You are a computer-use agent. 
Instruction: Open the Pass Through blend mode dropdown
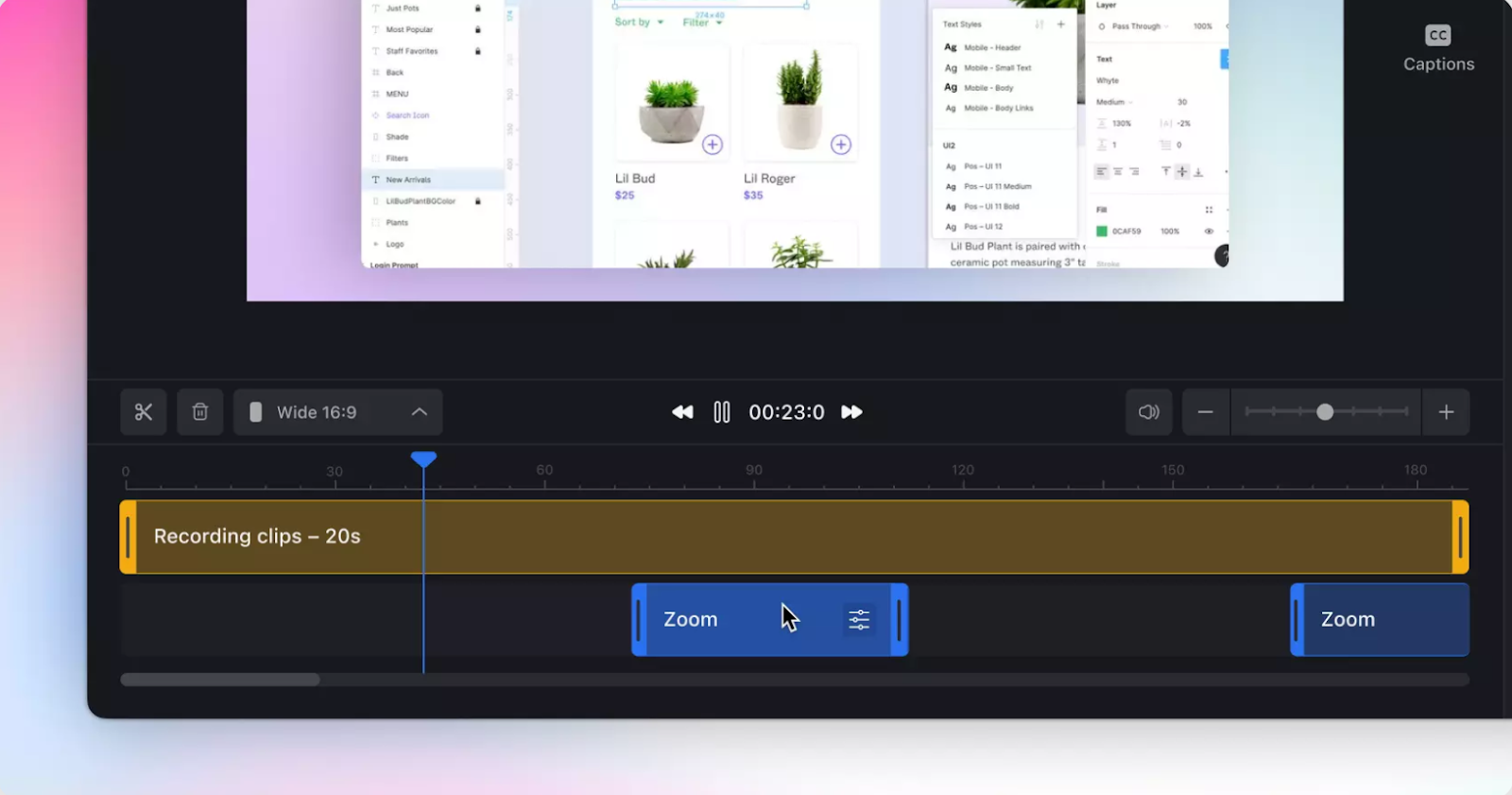point(1135,26)
